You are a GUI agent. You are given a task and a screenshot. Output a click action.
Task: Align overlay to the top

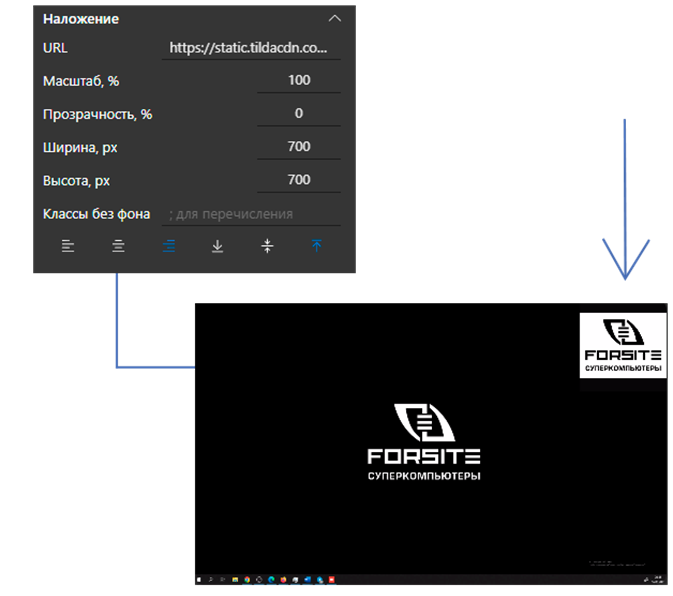(317, 246)
